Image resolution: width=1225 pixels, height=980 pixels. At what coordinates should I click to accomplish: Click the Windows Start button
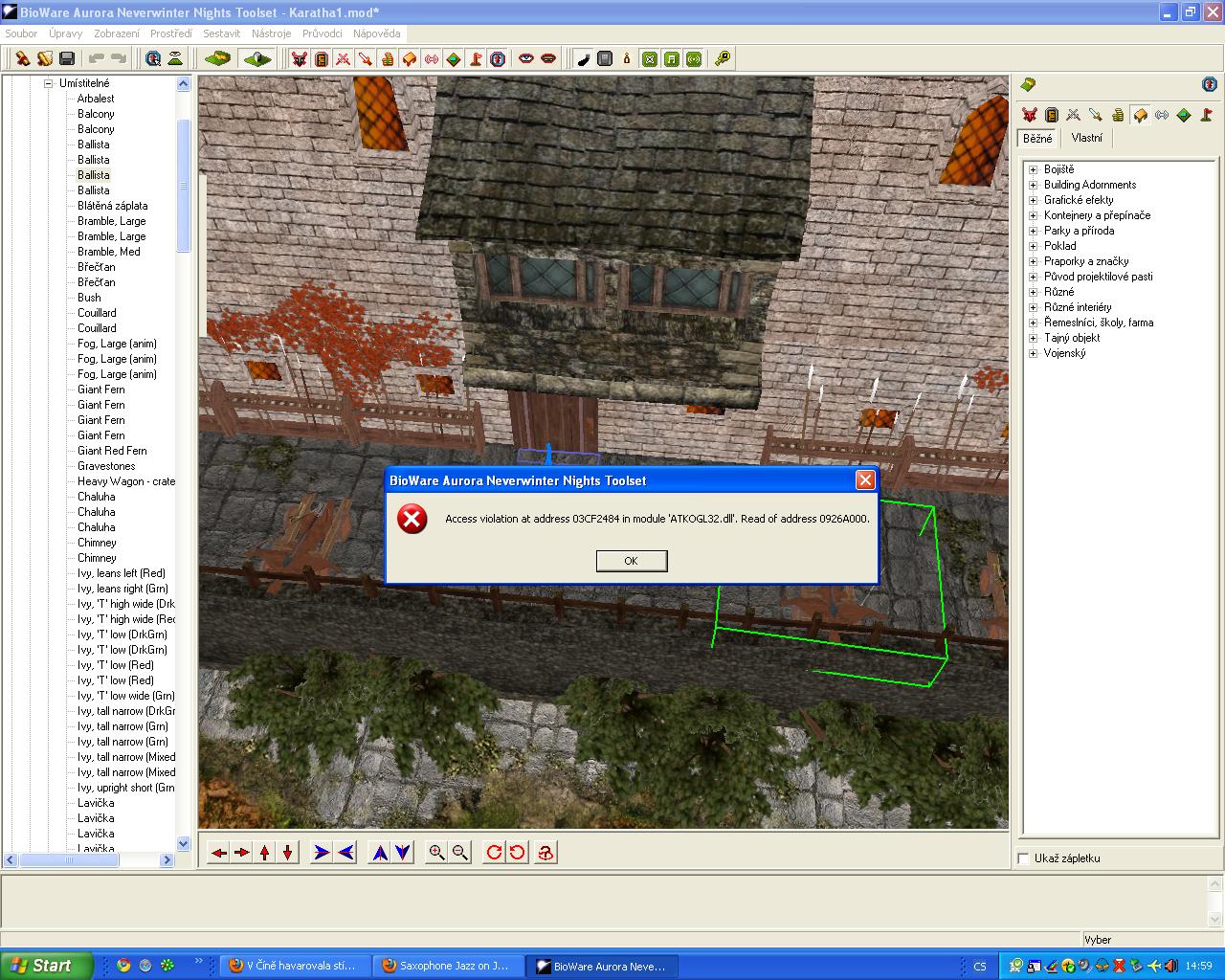tap(46, 966)
